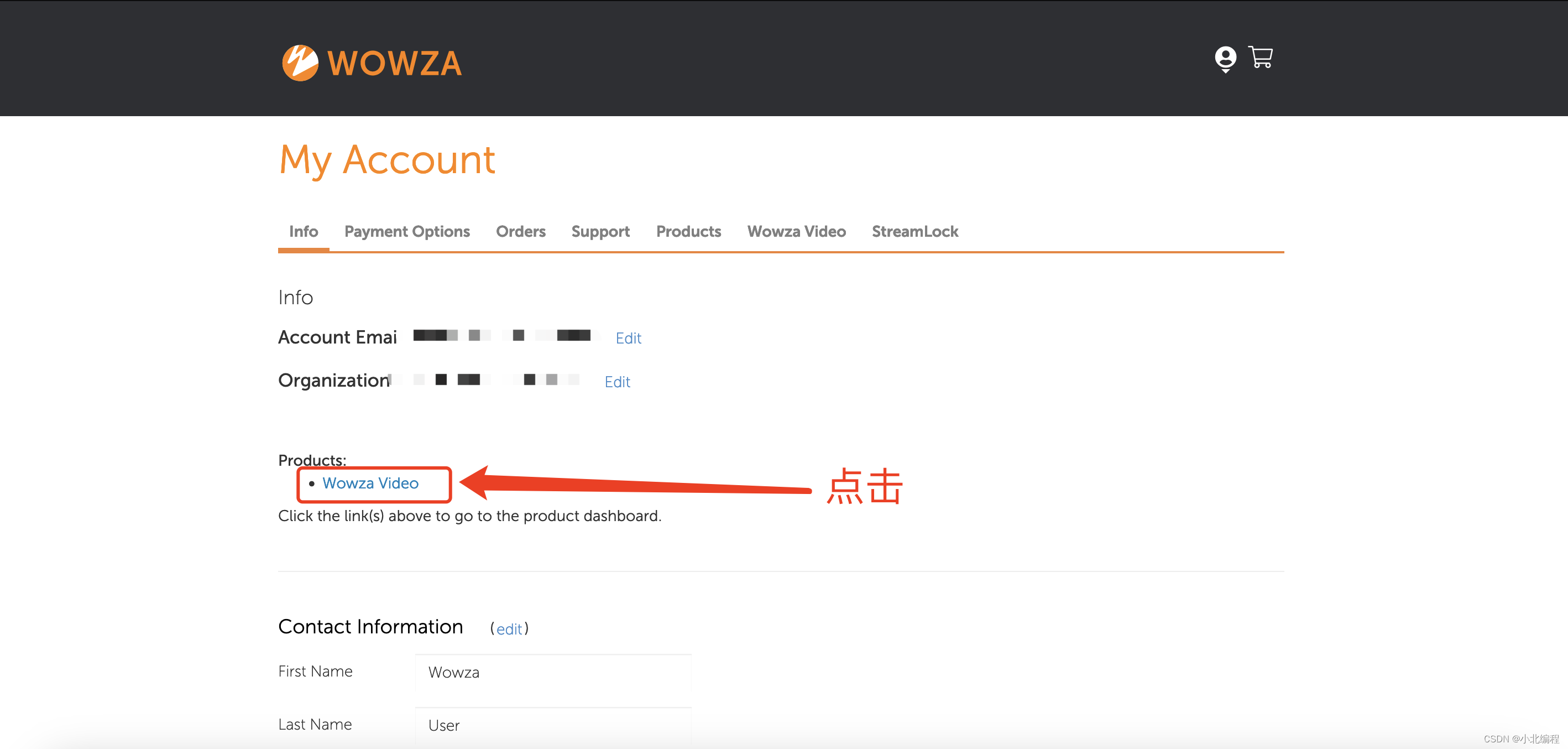This screenshot has height=749, width=1568.
Task: Go to the Support tab
Action: 600,231
